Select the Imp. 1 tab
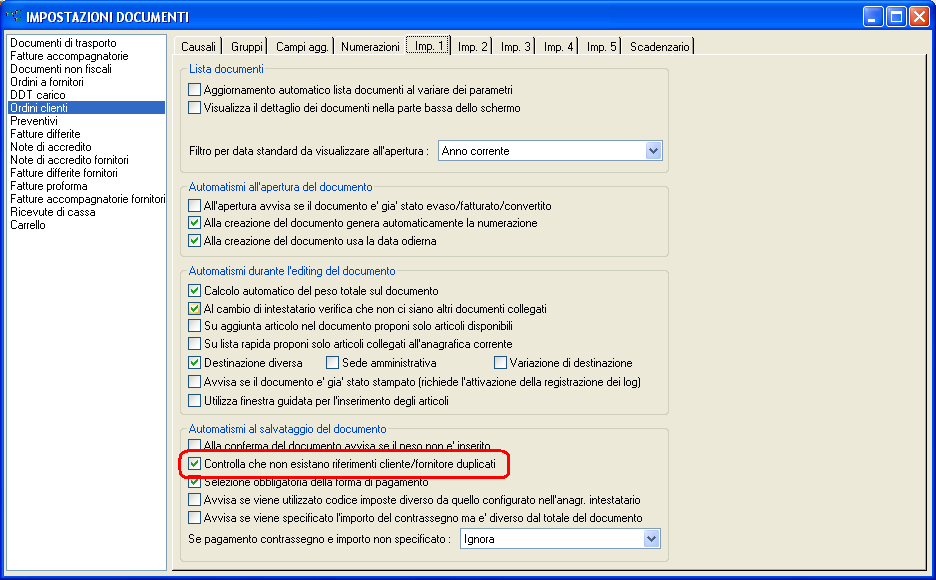936x580 pixels. pos(428,45)
